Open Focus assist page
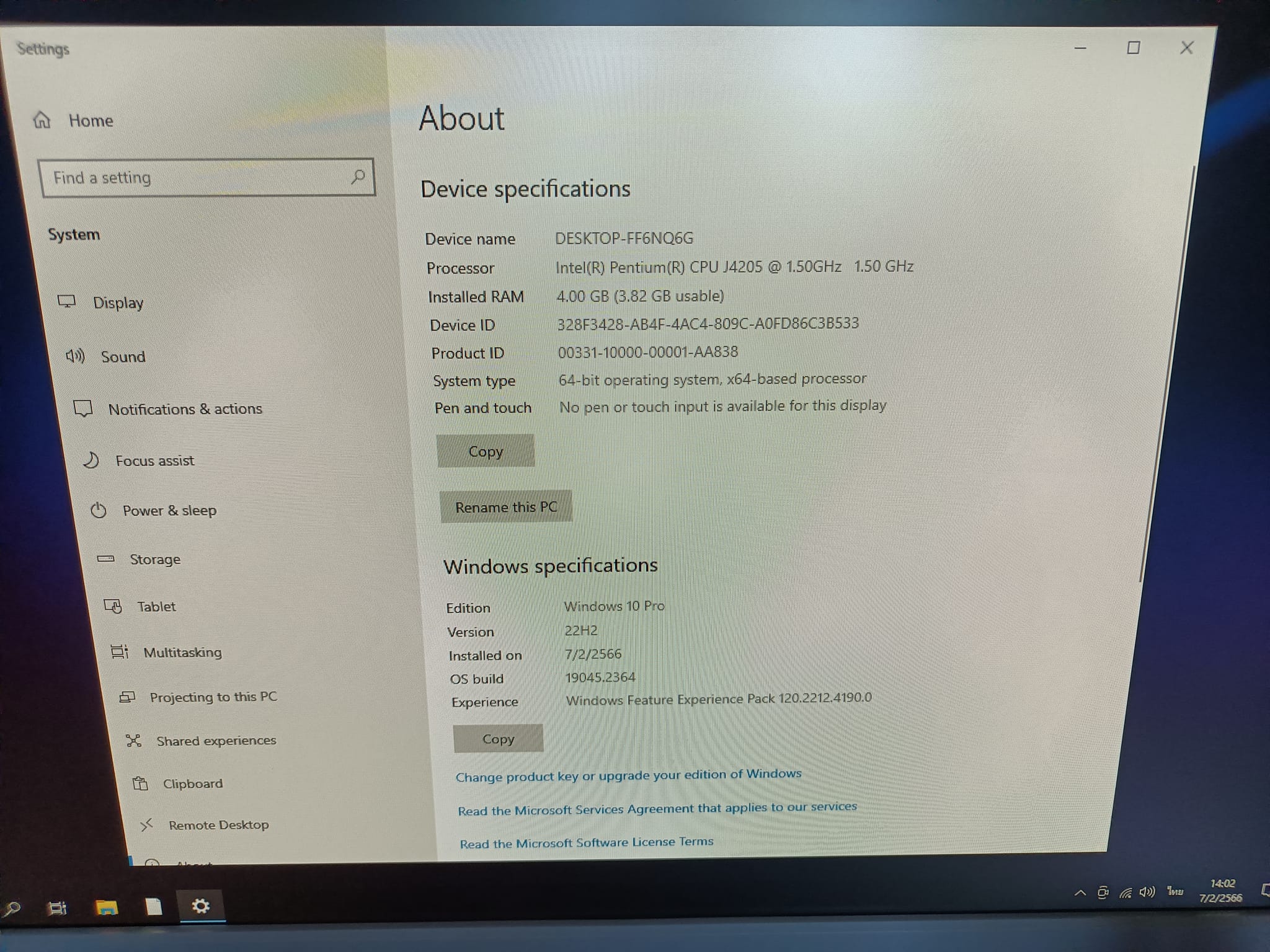1270x952 pixels. pyautogui.click(x=155, y=461)
